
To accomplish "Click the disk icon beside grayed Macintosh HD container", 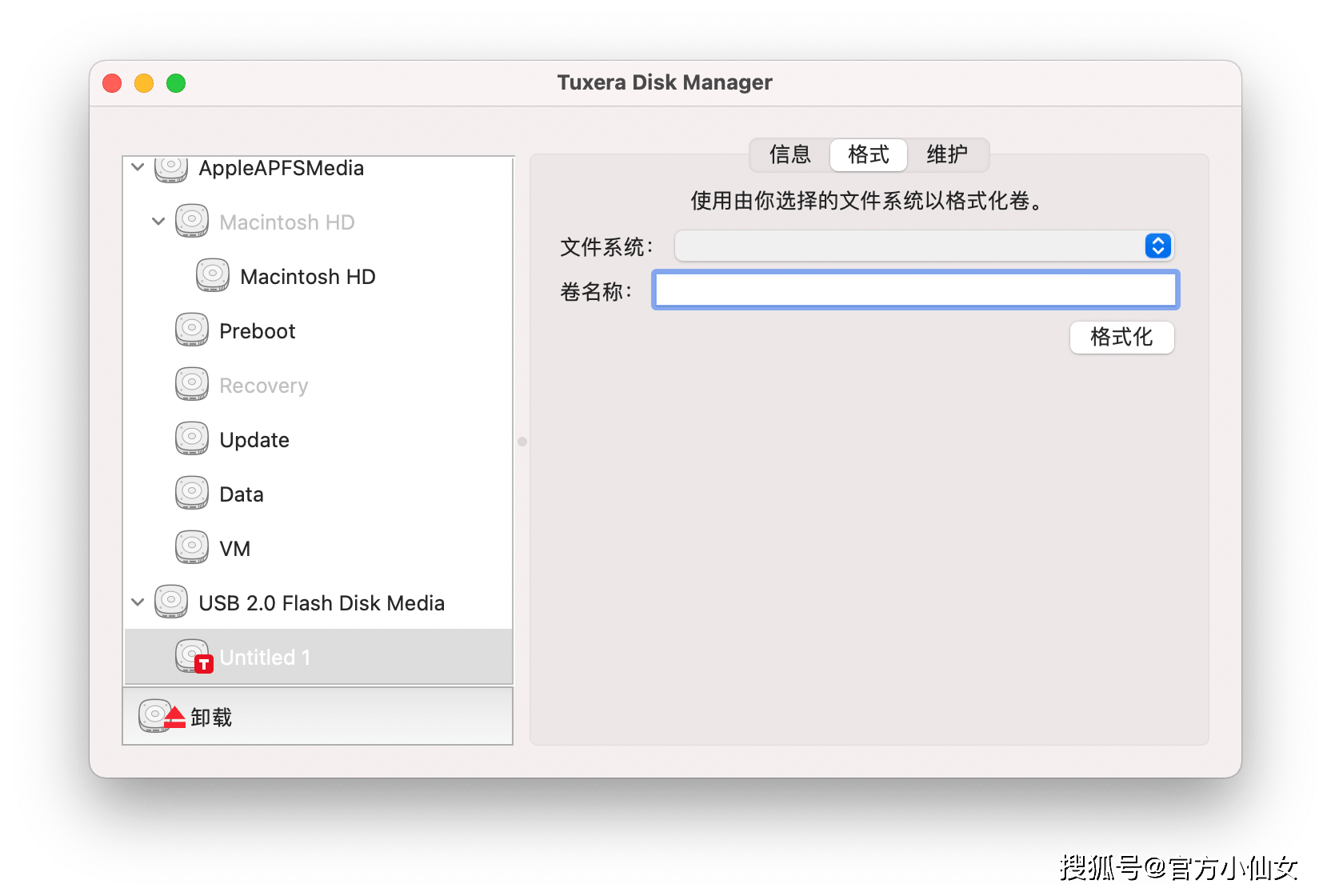I will click(x=192, y=222).
